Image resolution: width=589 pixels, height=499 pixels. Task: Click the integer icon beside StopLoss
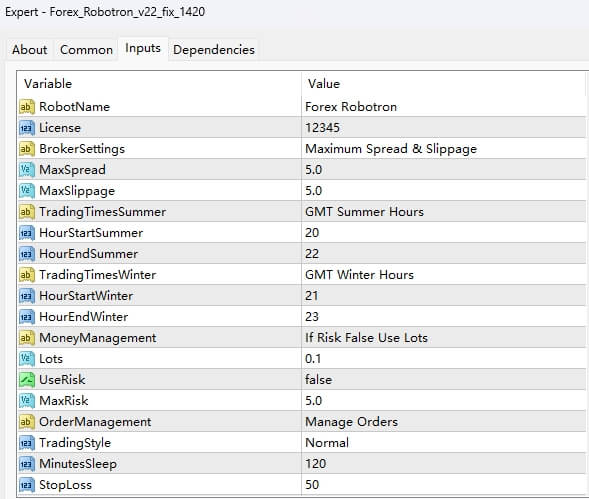tap(27, 485)
